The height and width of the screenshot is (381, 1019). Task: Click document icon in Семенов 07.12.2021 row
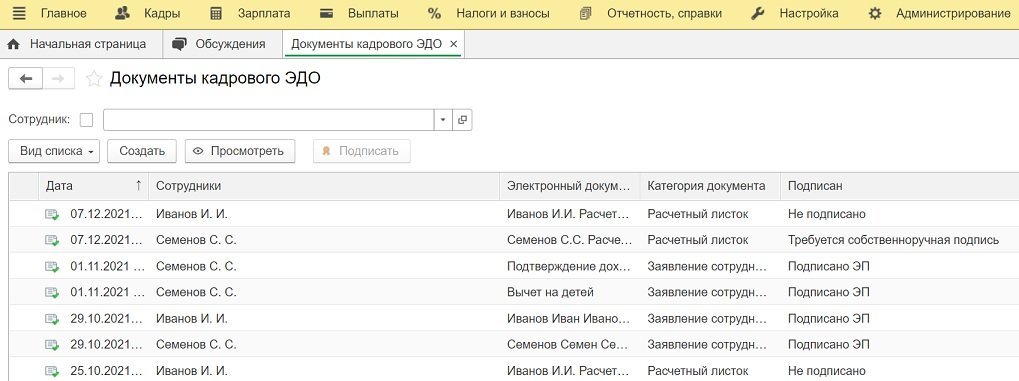[x=52, y=241]
